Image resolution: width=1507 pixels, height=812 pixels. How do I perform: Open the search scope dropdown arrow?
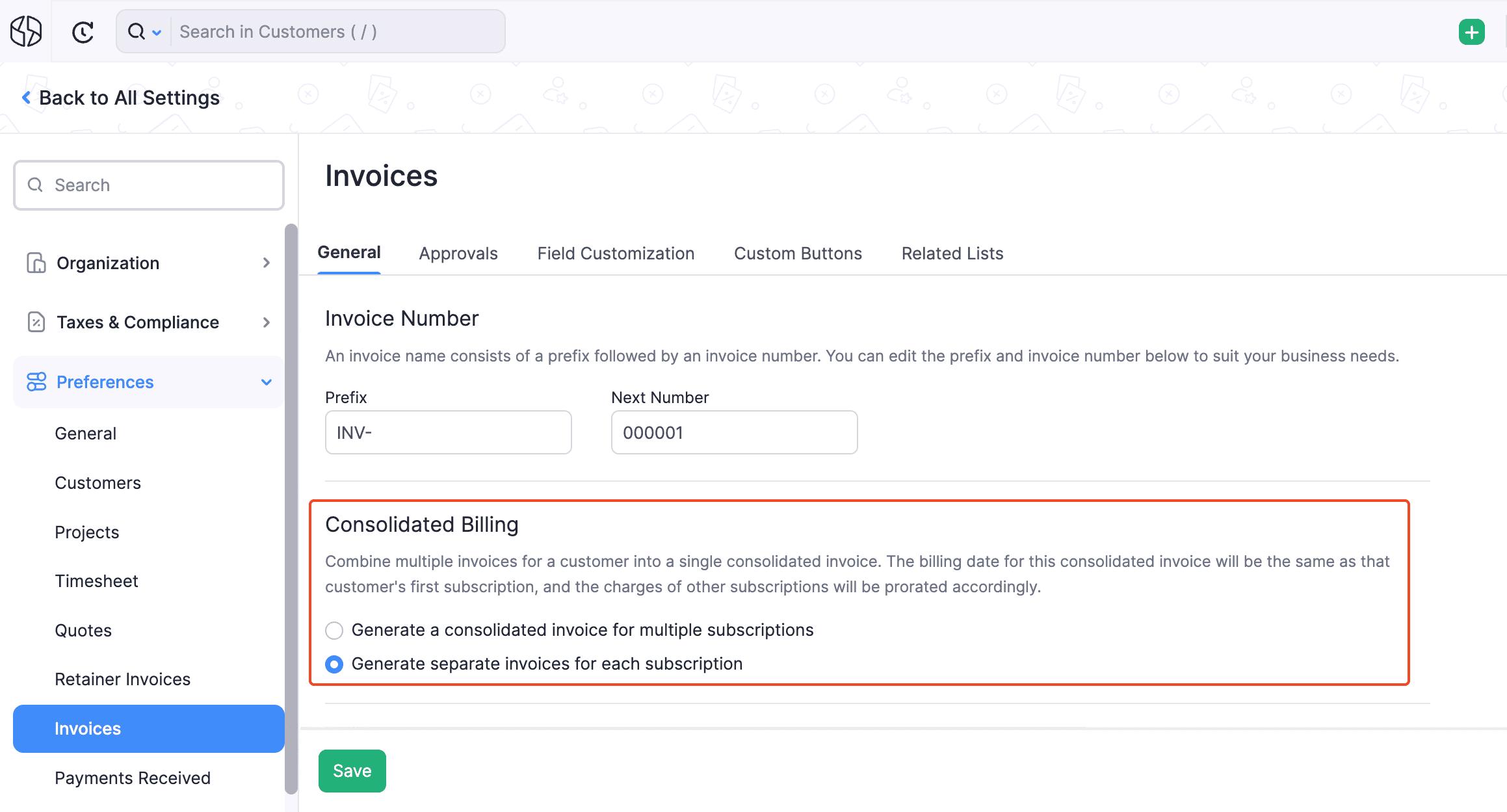pyautogui.click(x=157, y=32)
